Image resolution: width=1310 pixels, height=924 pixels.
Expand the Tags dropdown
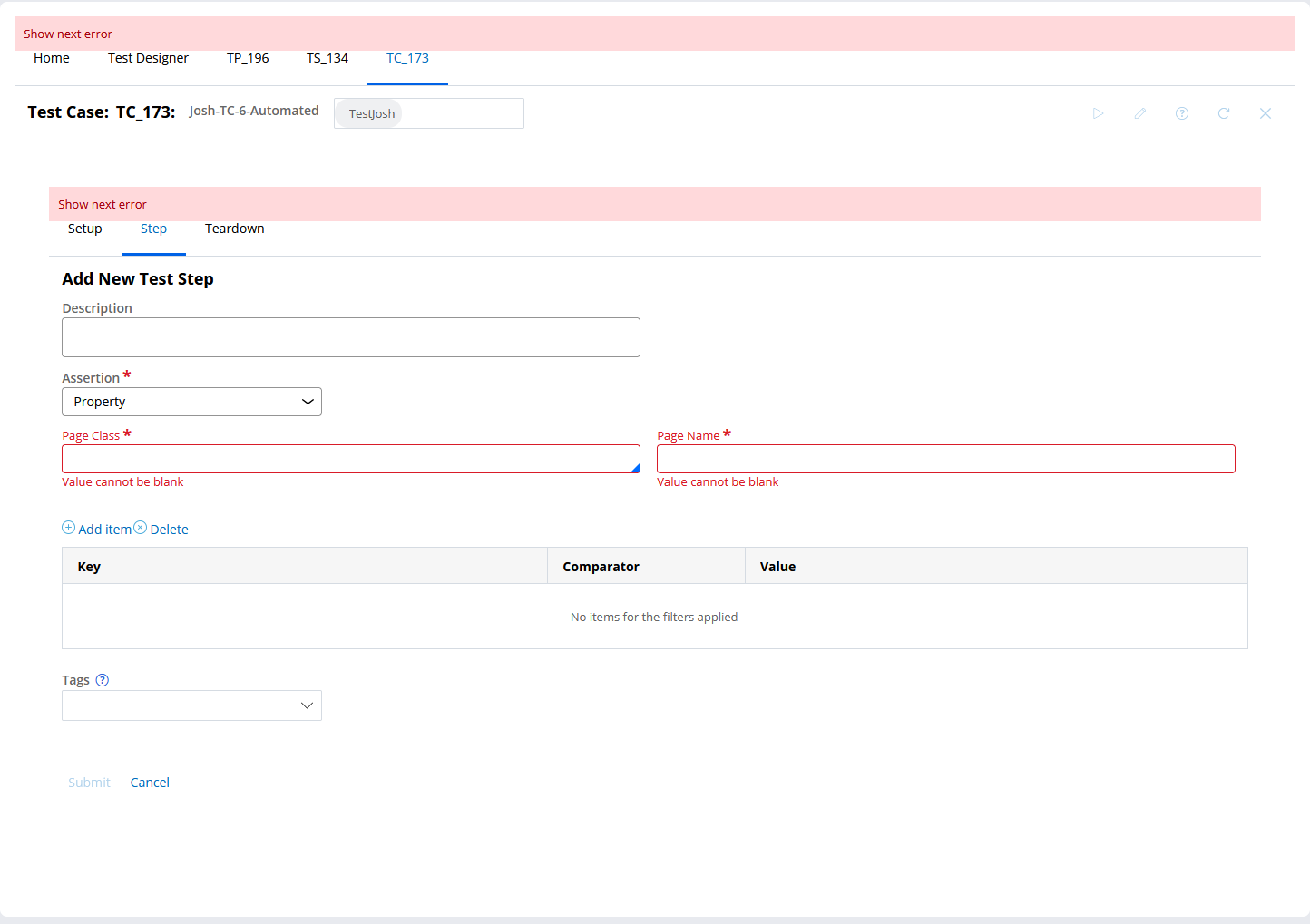191,705
